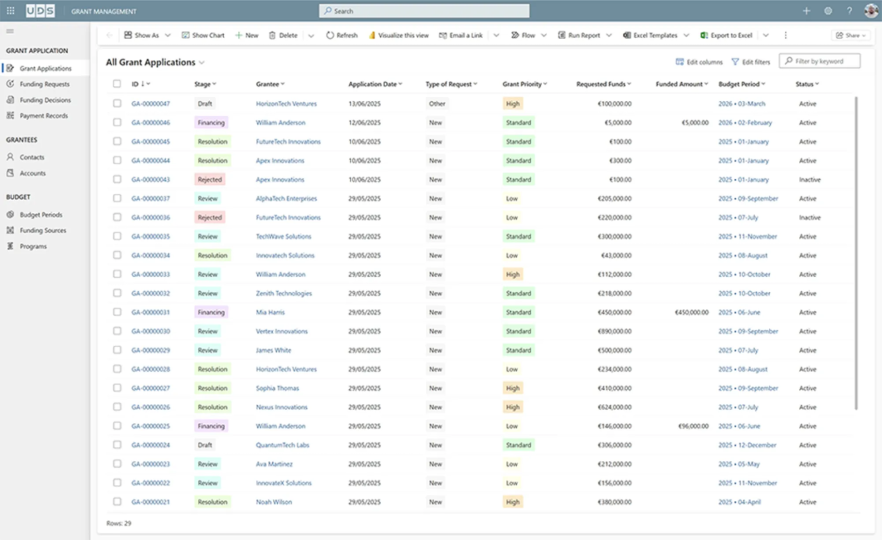Open the All Grant Applications view selector
This screenshot has width=882, height=540.
pyautogui.click(x=155, y=62)
